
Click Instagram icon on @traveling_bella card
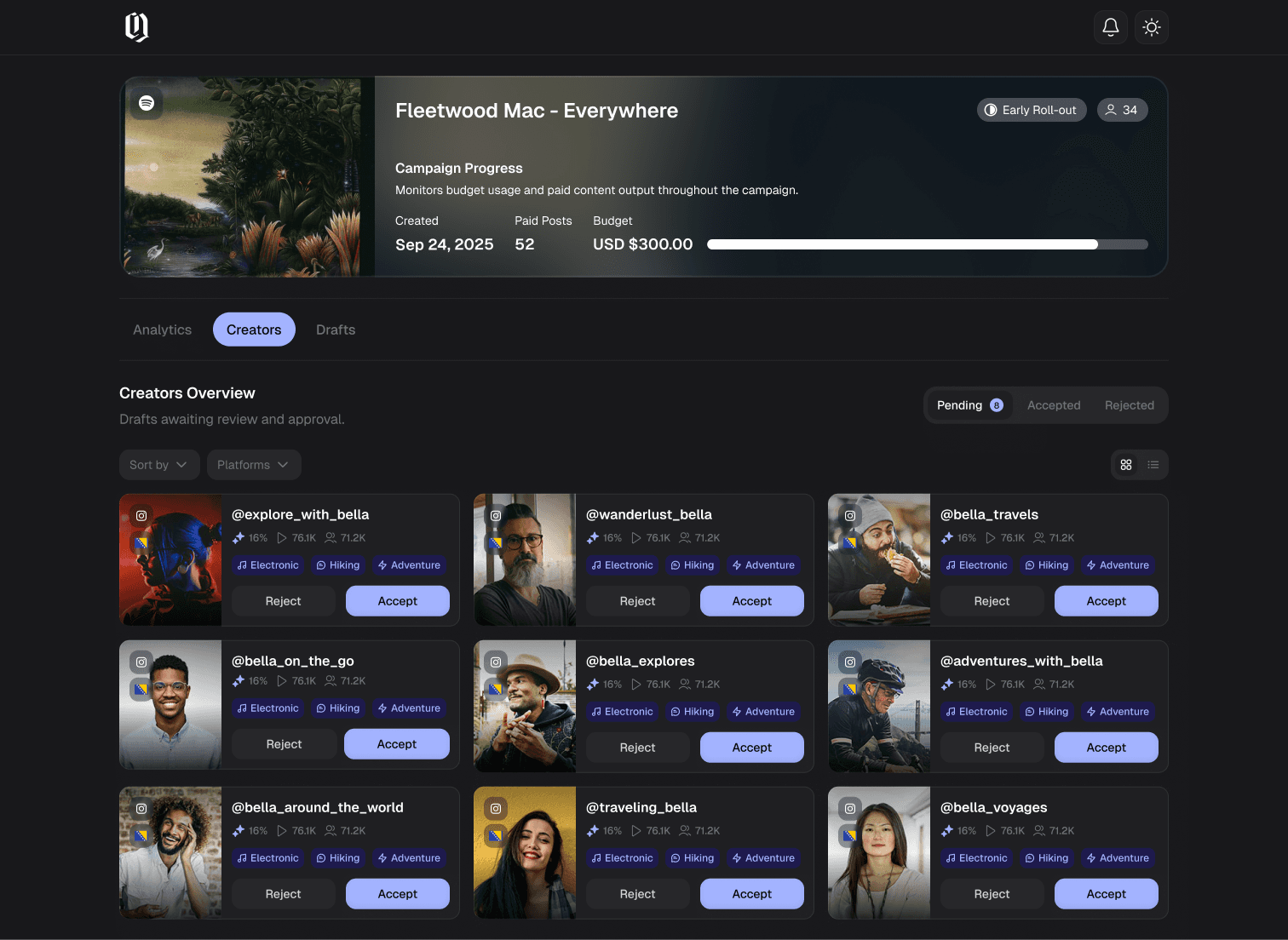point(496,809)
